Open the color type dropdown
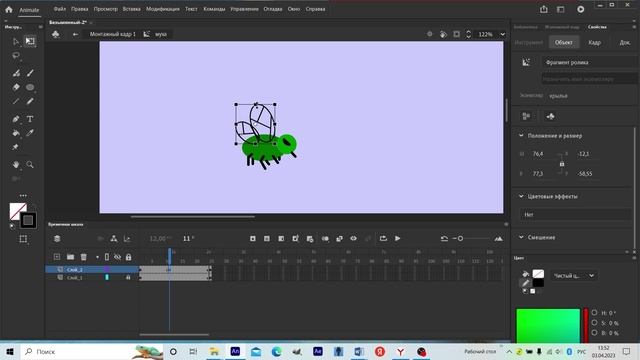The width and height of the screenshot is (640, 360). [574, 276]
